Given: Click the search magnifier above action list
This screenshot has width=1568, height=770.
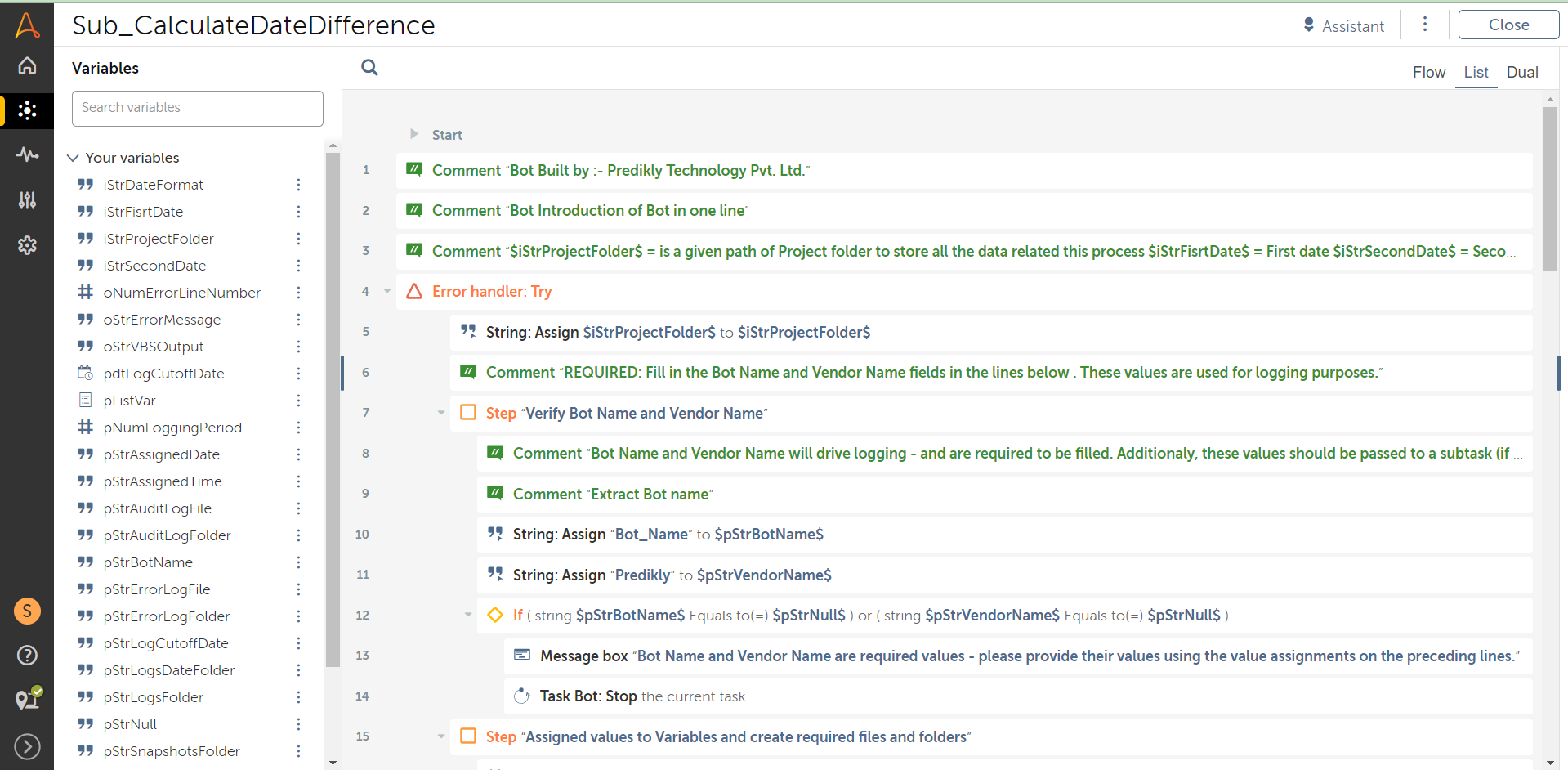Looking at the screenshot, I should 369,68.
